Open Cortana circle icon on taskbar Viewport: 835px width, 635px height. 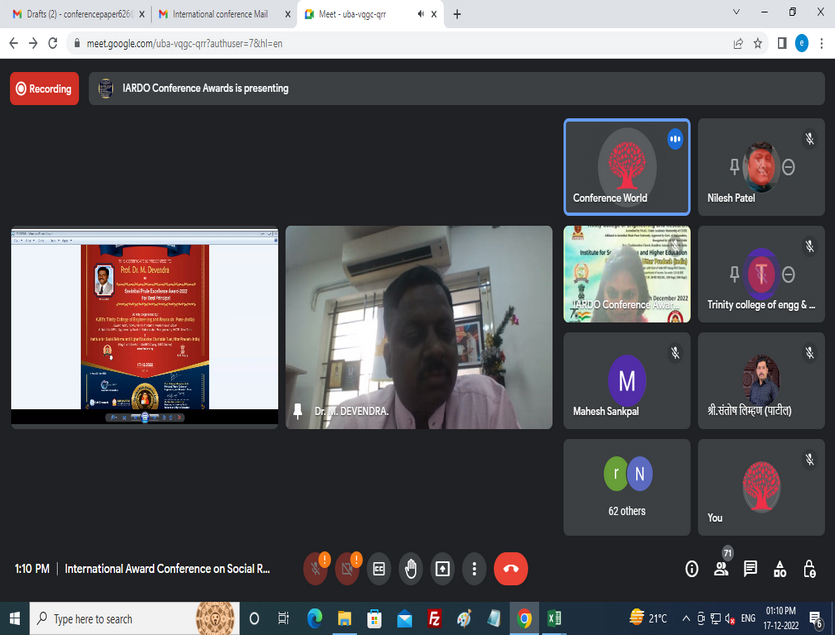coord(255,618)
